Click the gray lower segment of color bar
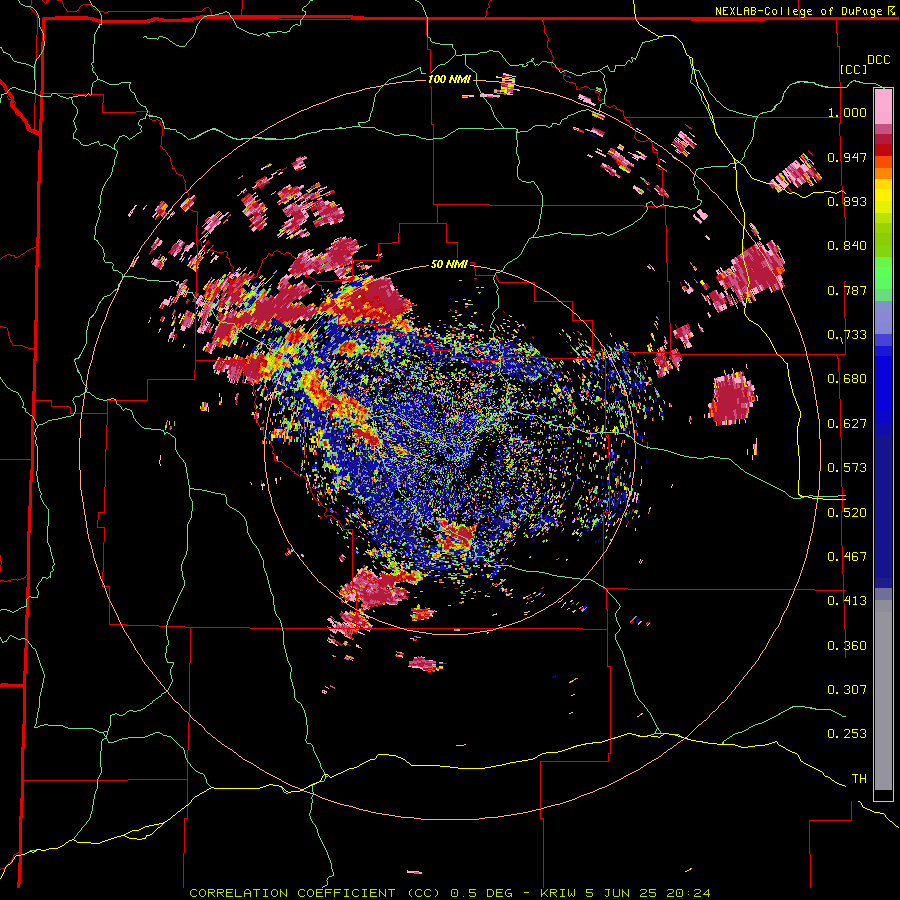900x900 pixels. point(883,695)
